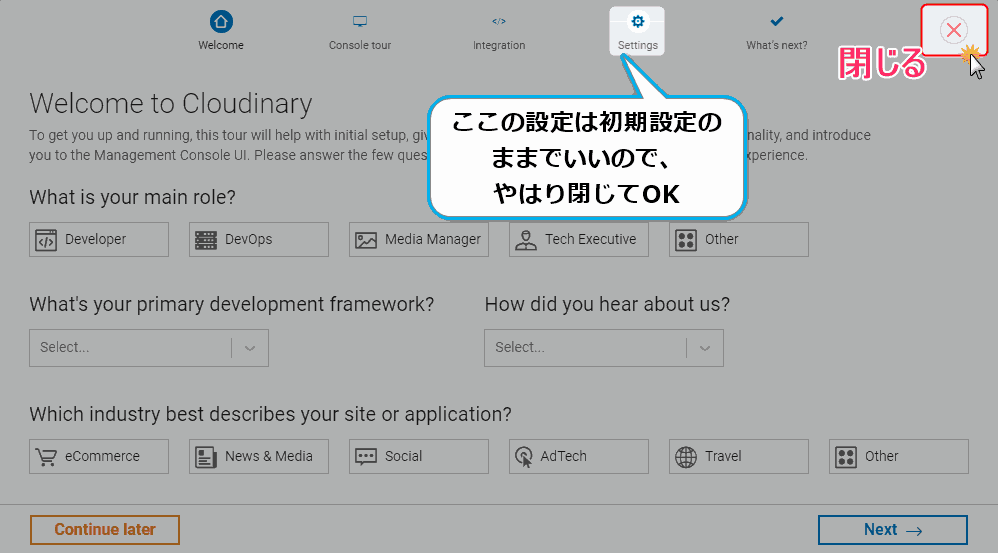Click the Next button
This screenshot has height=553, width=998.
tap(893, 530)
